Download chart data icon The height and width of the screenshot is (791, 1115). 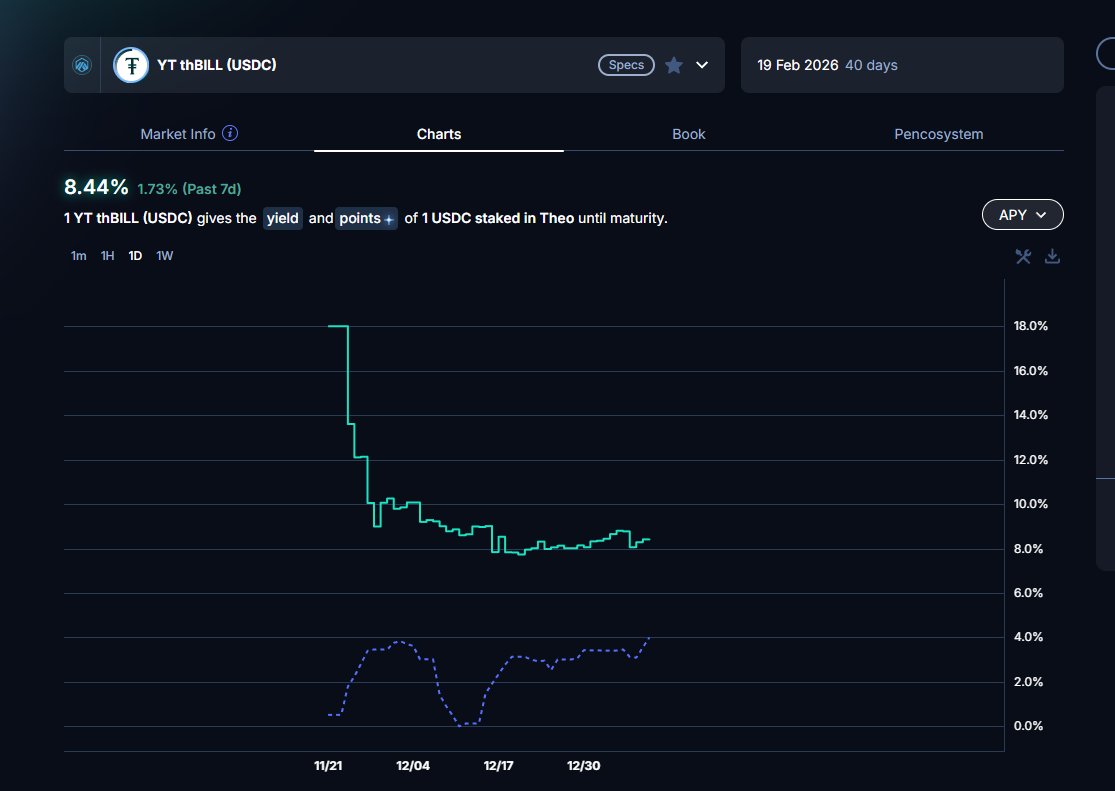1052,257
